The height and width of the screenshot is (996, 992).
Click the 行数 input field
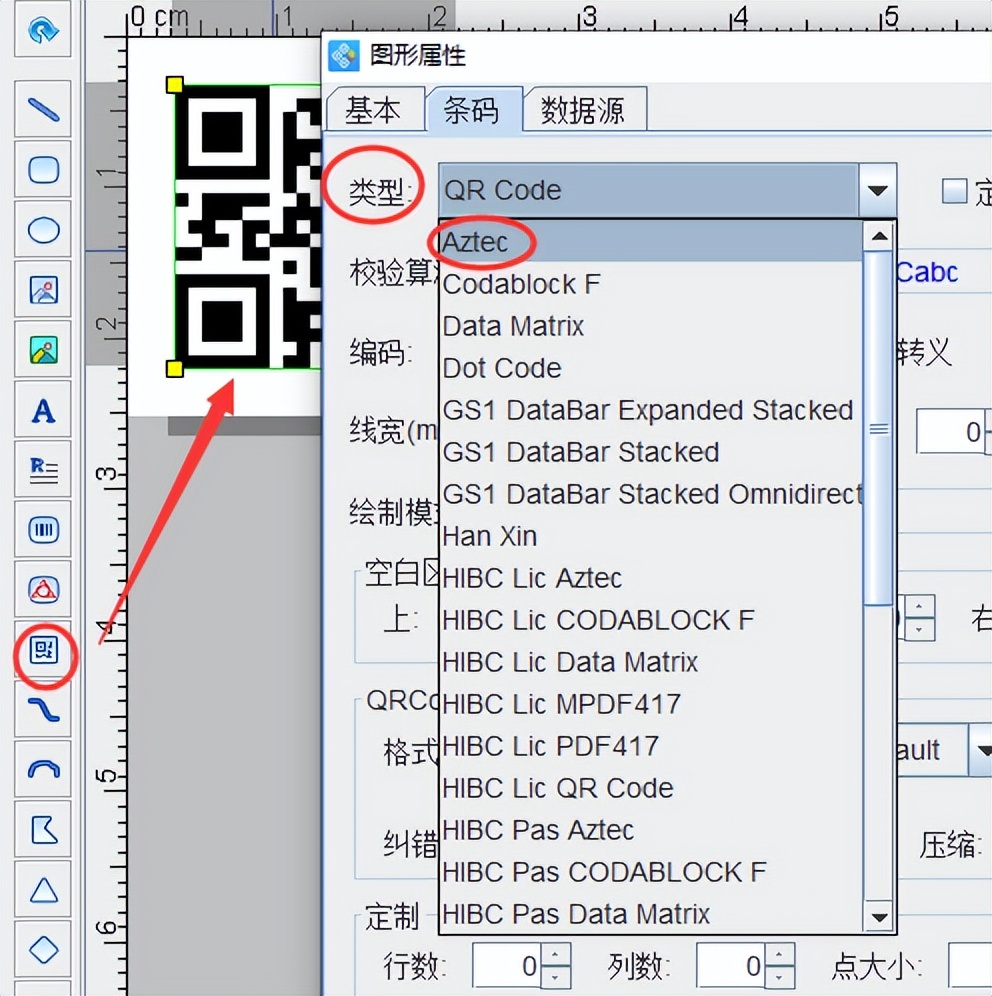[507, 966]
